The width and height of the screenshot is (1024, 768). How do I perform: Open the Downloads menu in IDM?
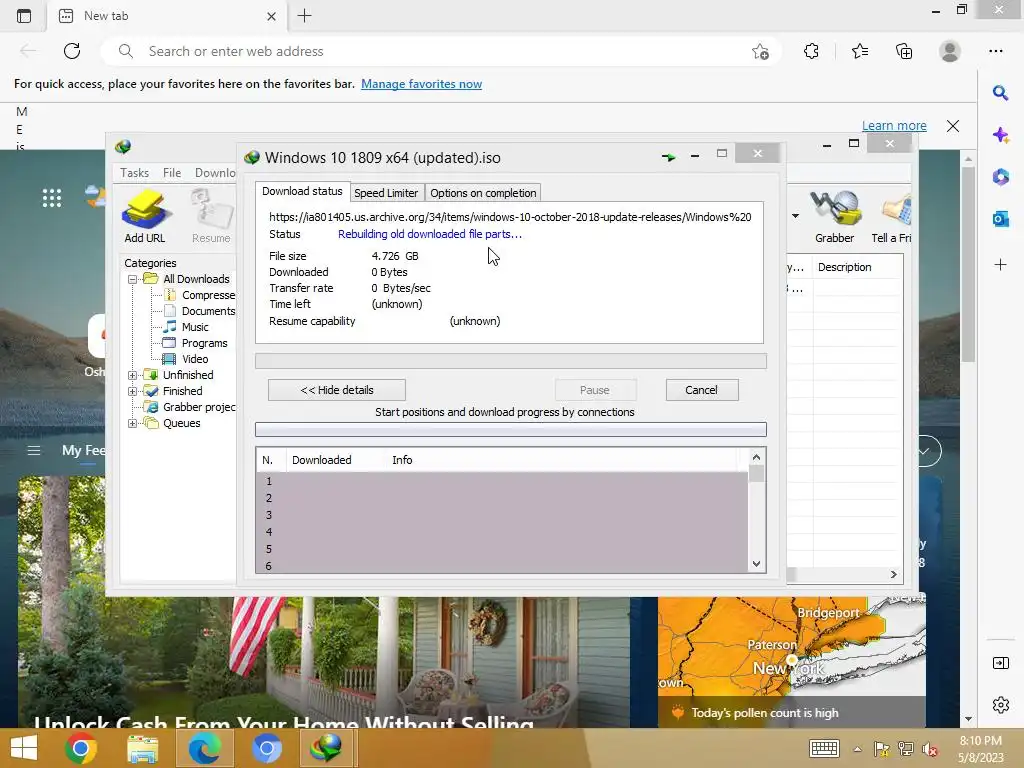point(215,173)
